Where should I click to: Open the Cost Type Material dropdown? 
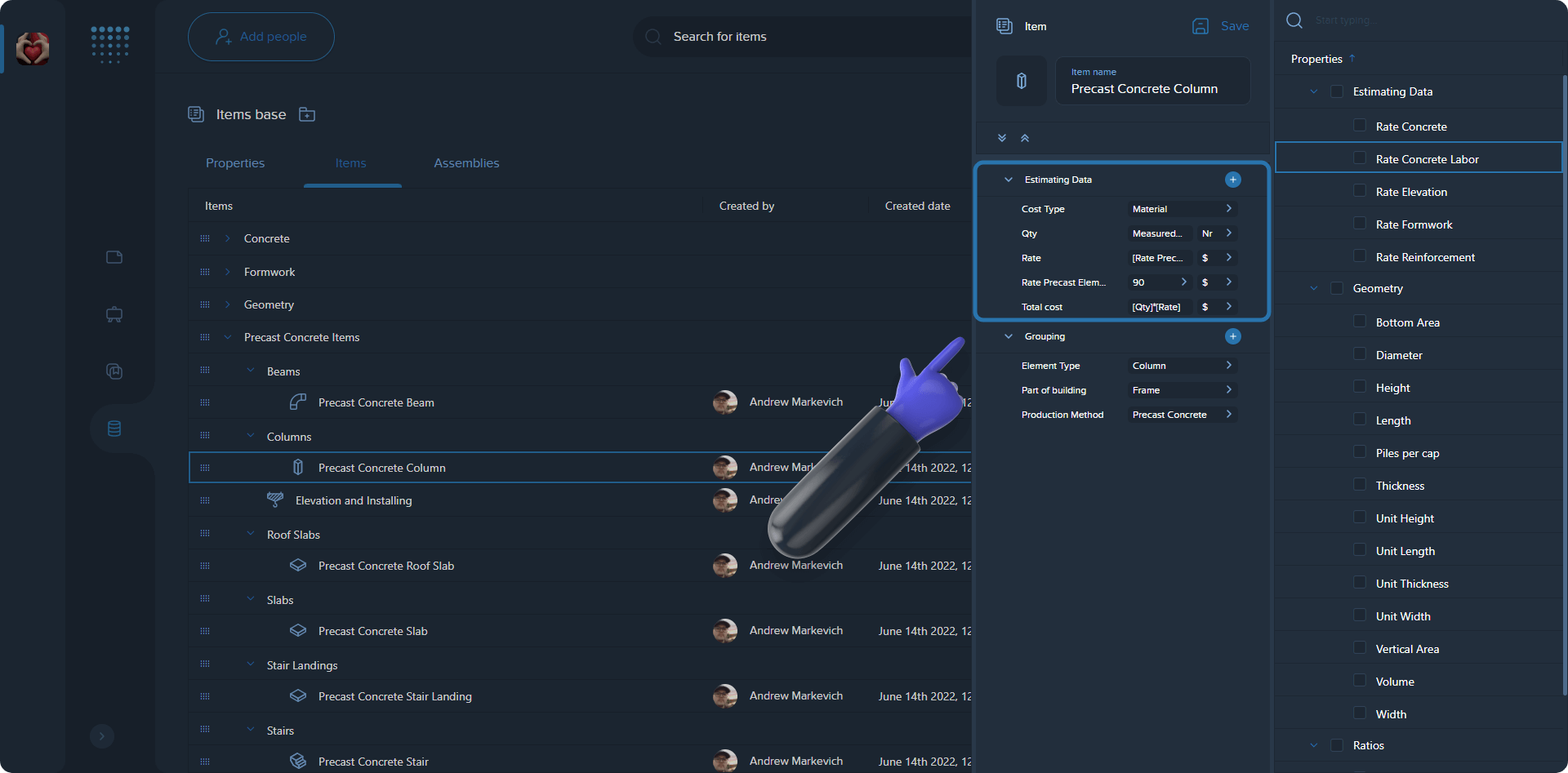[x=1182, y=209]
